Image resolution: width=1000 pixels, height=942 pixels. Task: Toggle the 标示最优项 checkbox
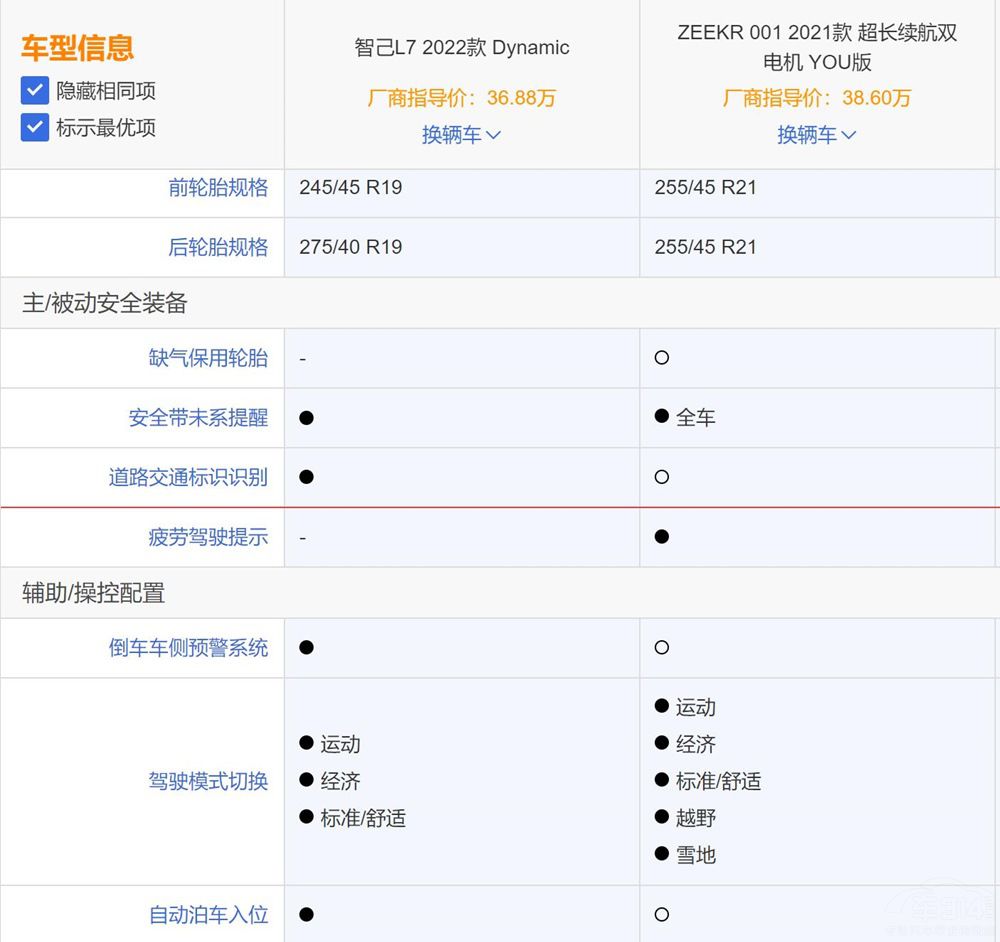[35, 128]
